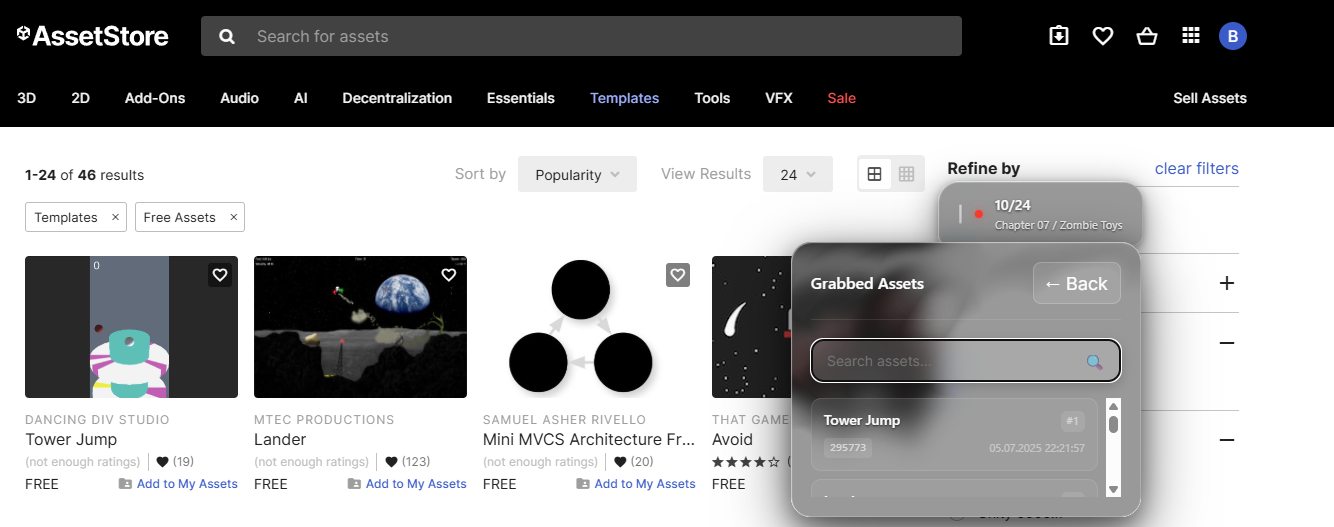Open the Tower Jump title link
The image size is (1334, 527).
point(71,439)
